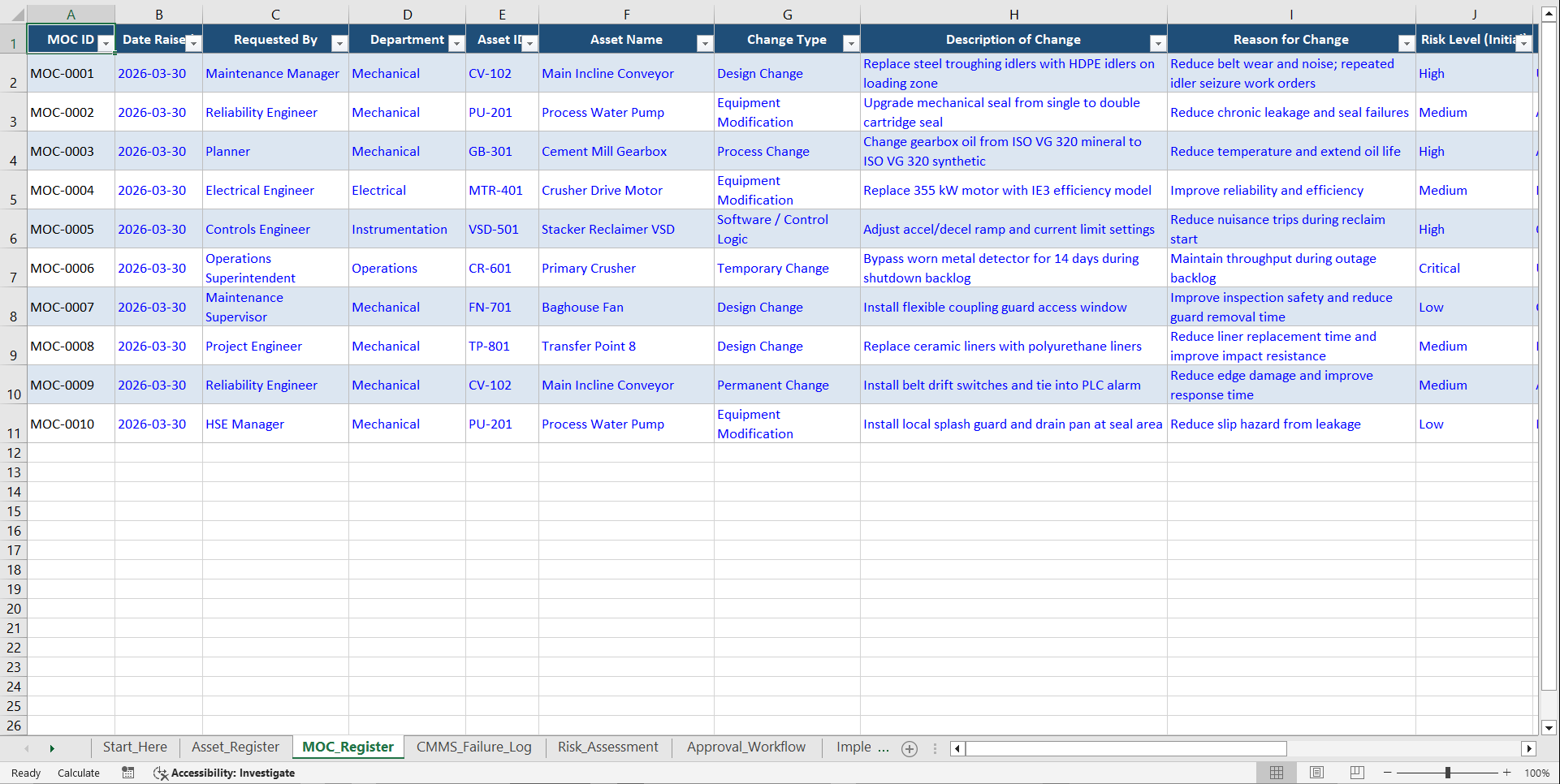Click the zoom slider handle
This screenshot has height=784, width=1560.
1448,773
